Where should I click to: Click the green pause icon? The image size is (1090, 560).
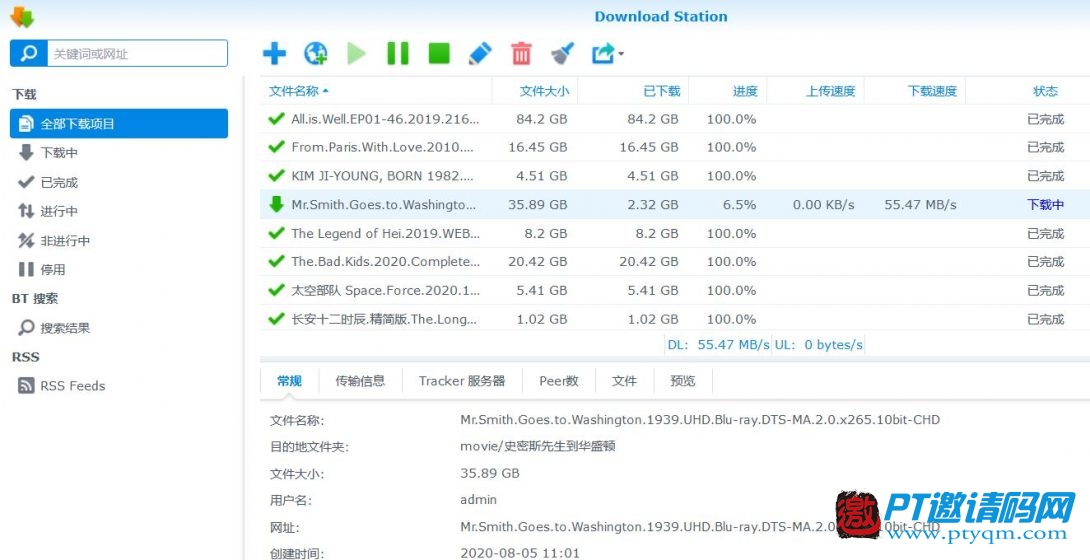pyautogui.click(x=398, y=53)
